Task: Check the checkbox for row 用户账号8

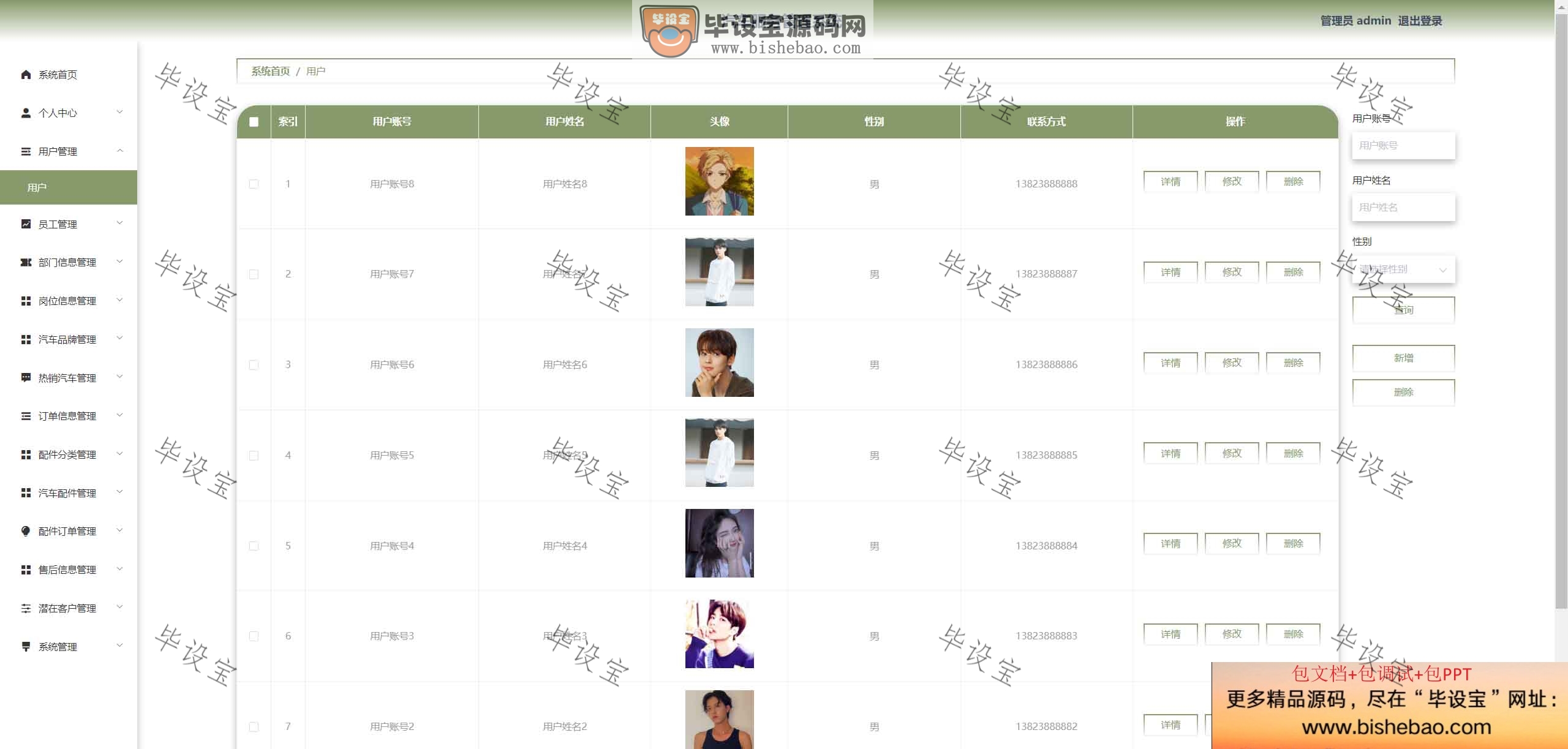Action: [x=254, y=184]
